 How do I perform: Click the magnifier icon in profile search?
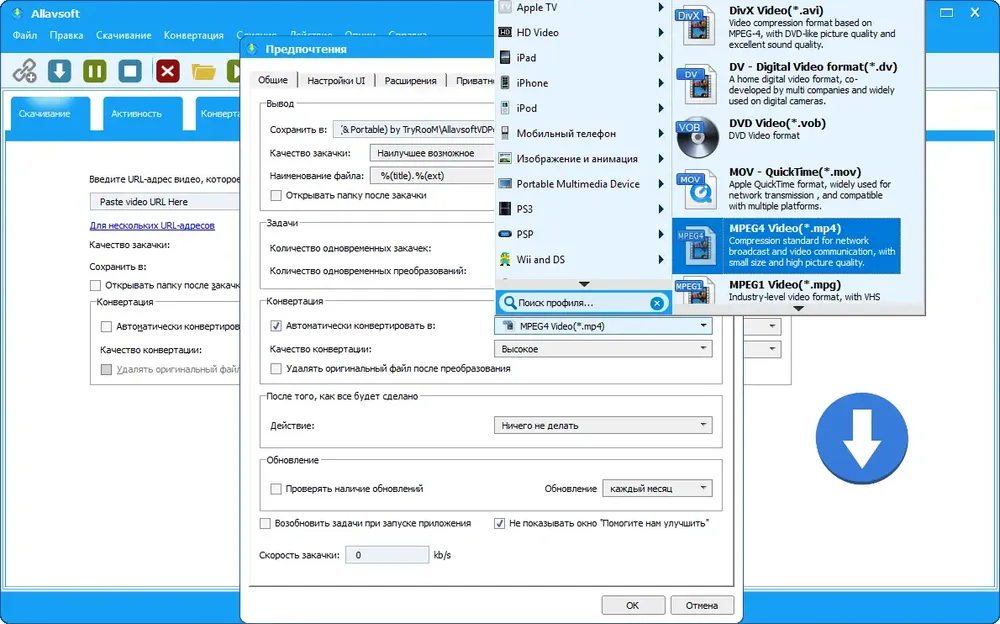(509, 302)
